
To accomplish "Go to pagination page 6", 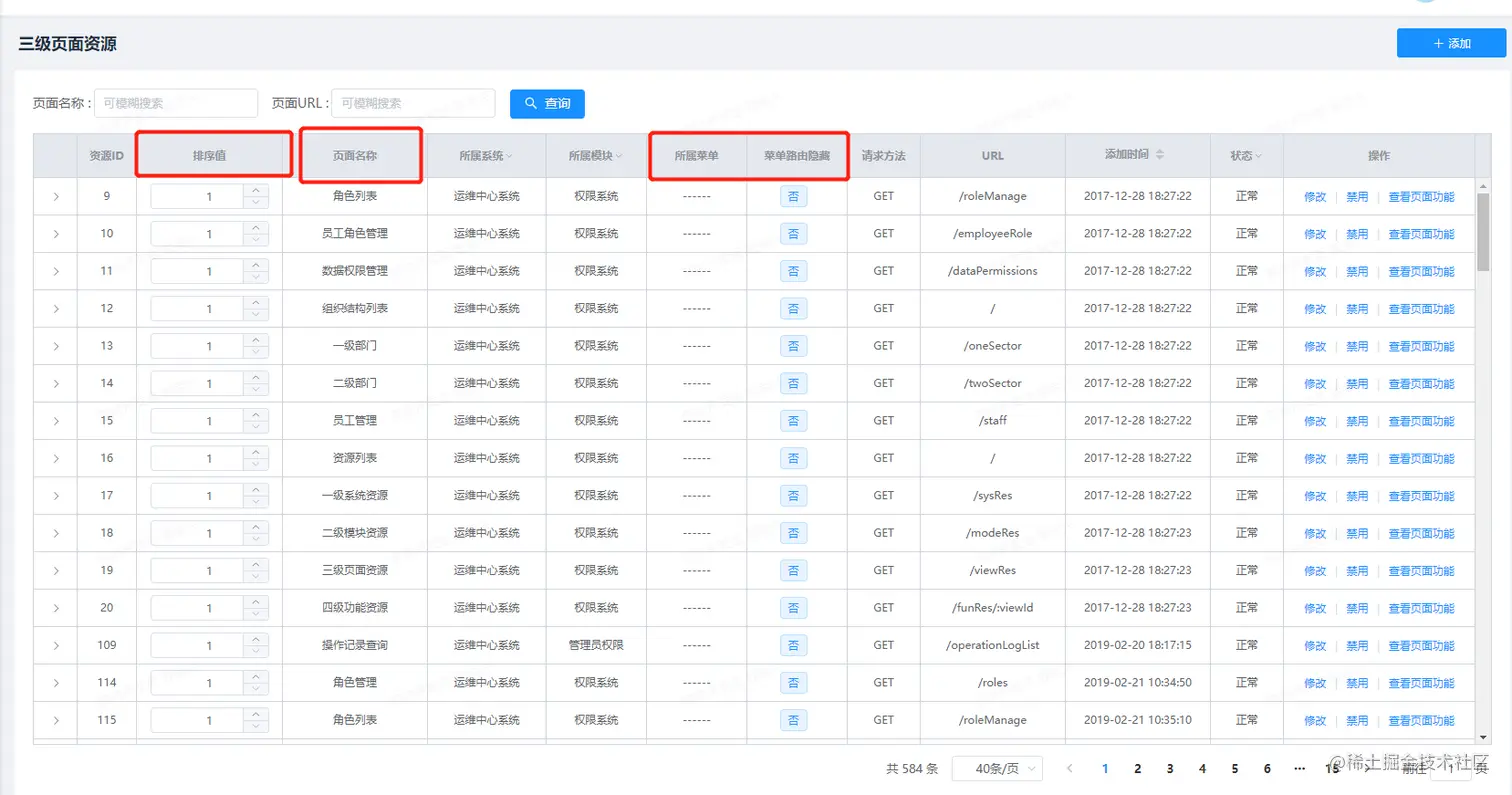I will click(x=1267, y=769).
